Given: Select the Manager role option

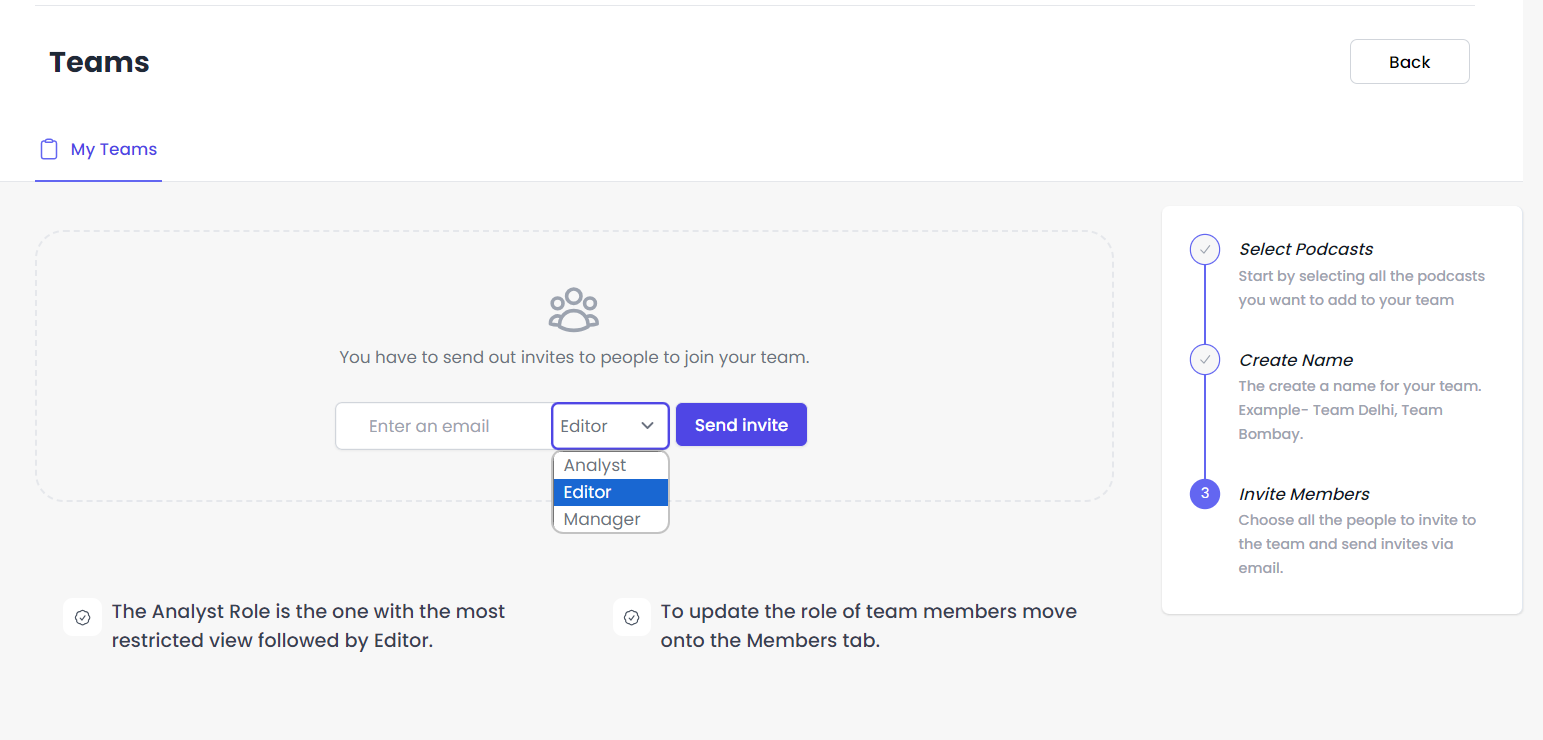Looking at the screenshot, I should pyautogui.click(x=601, y=518).
